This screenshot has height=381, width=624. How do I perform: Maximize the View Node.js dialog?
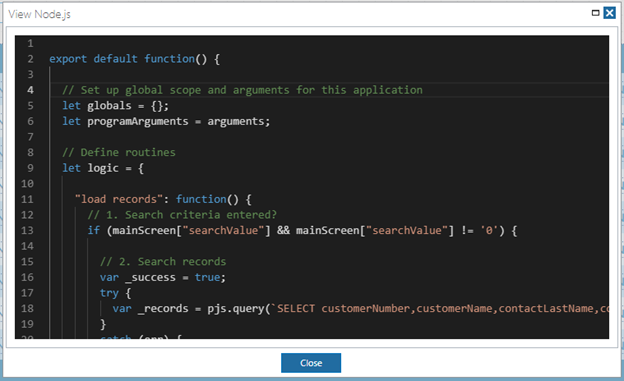point(595,13)
